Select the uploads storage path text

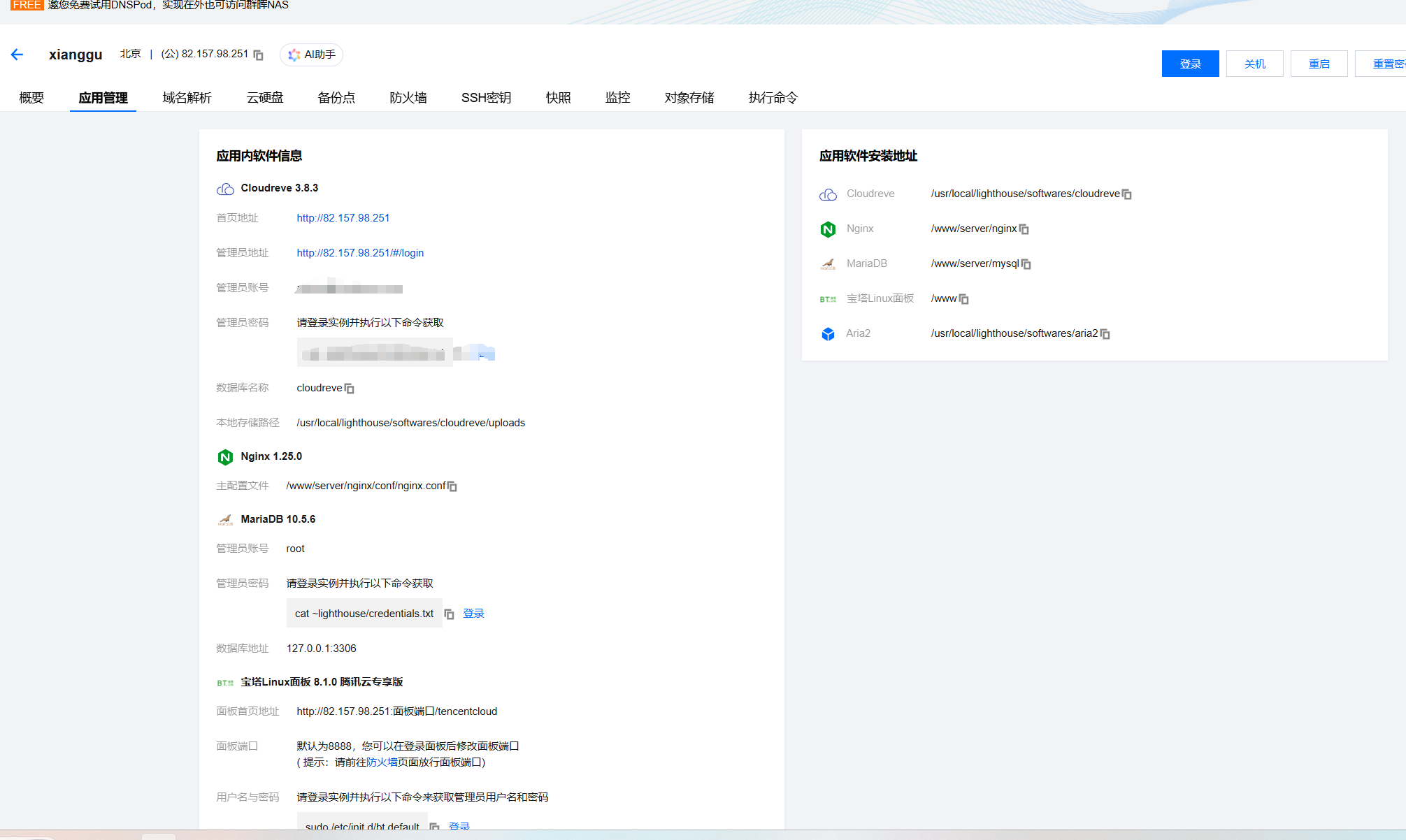(411, 423)
